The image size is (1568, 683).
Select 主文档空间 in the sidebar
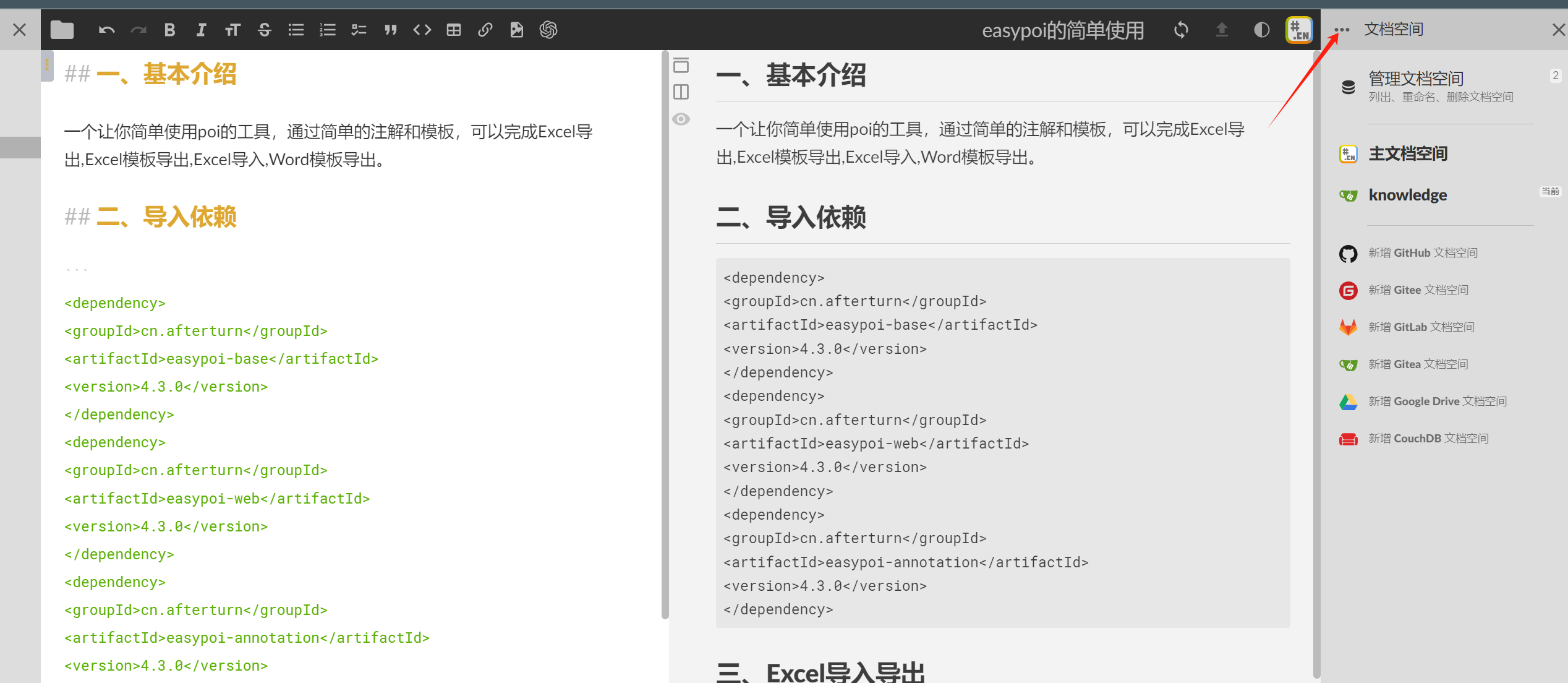pos(1408,153)
